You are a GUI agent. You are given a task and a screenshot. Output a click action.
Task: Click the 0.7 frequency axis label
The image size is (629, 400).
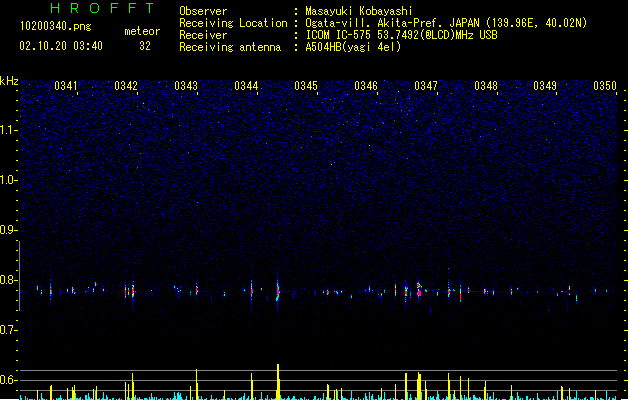coord(8,330)
